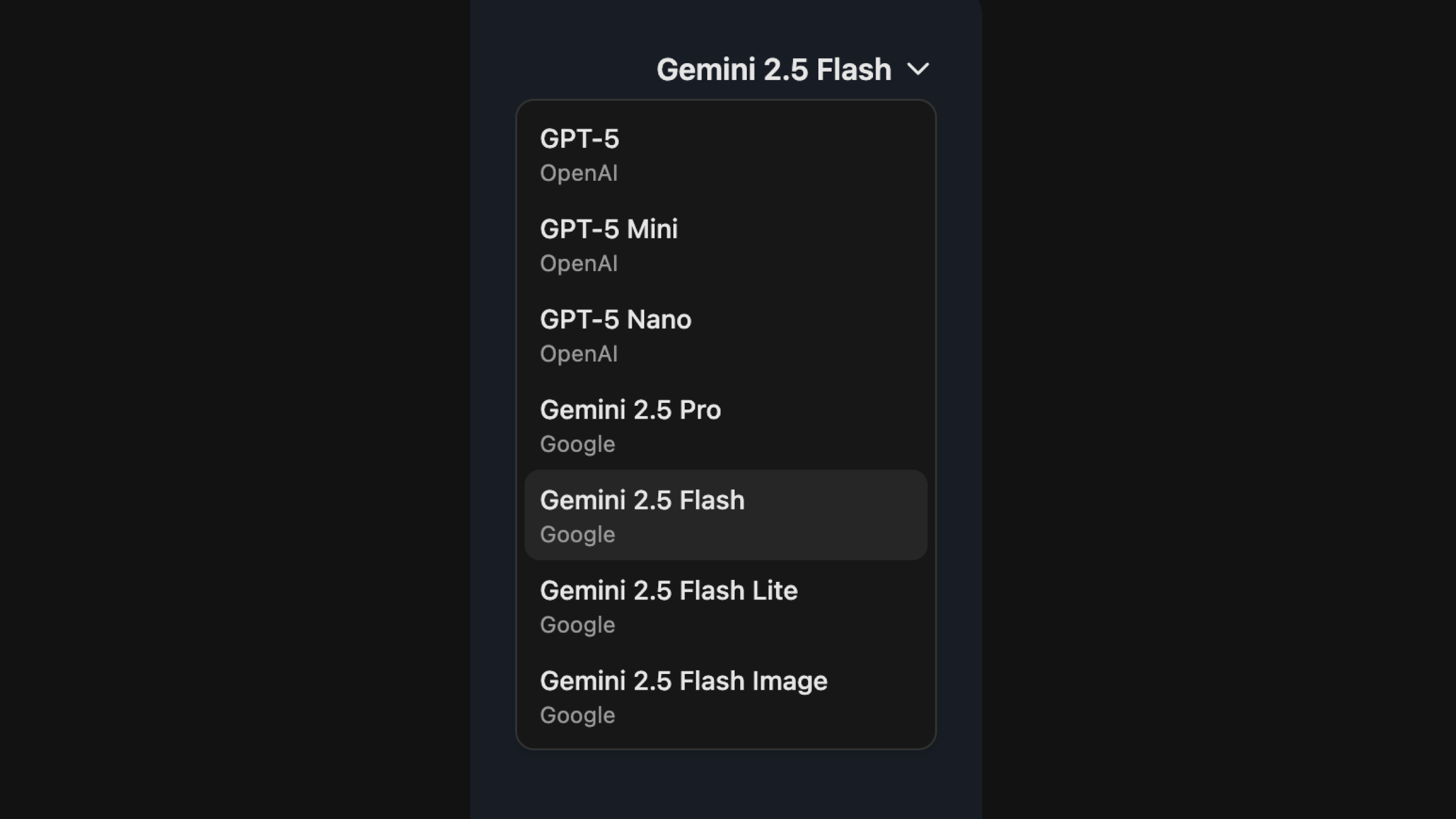Screen dimensions: 1456x819
Task: Click the OpenAI label under GPT-5
Action: click(579, 174)
